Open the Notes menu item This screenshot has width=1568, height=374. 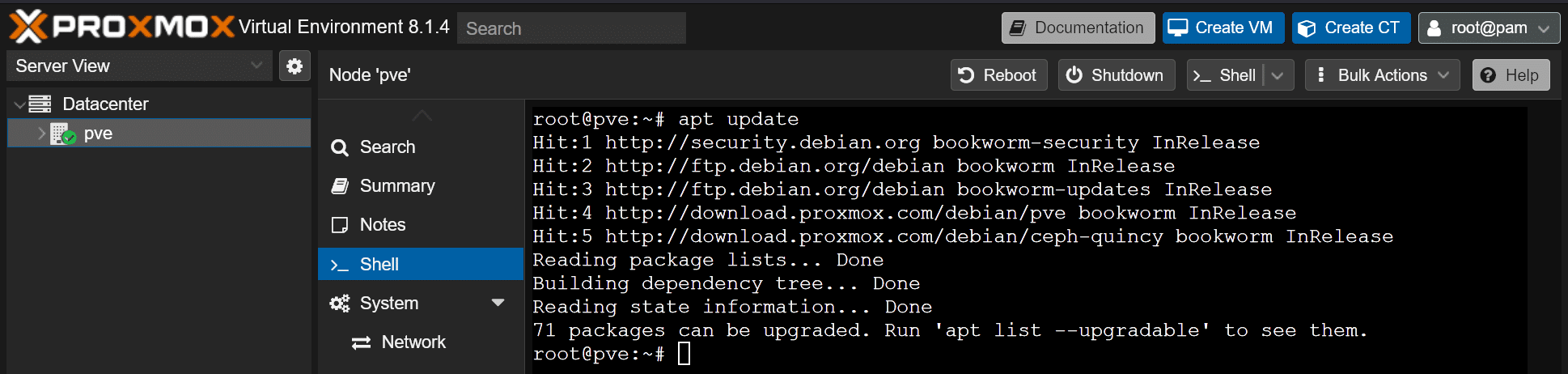(421, 225)
